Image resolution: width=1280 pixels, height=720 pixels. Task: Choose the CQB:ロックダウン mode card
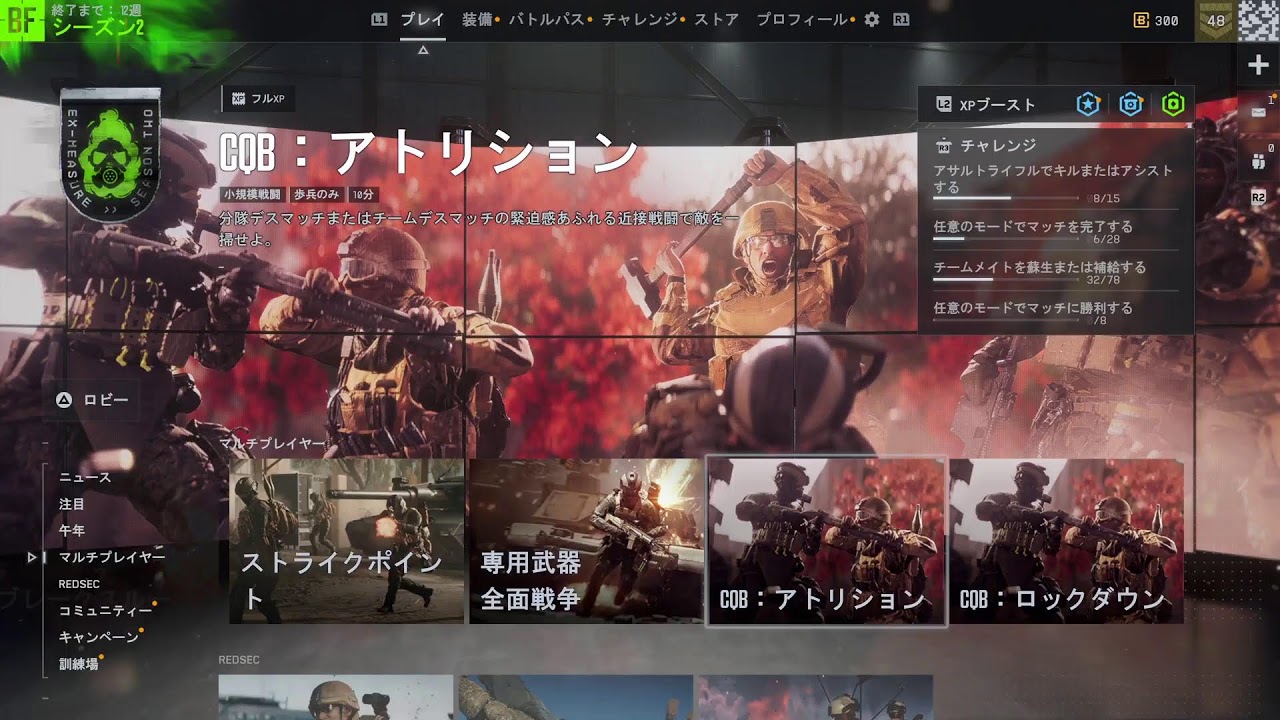pyautogui.click(x=1066, y=541)
